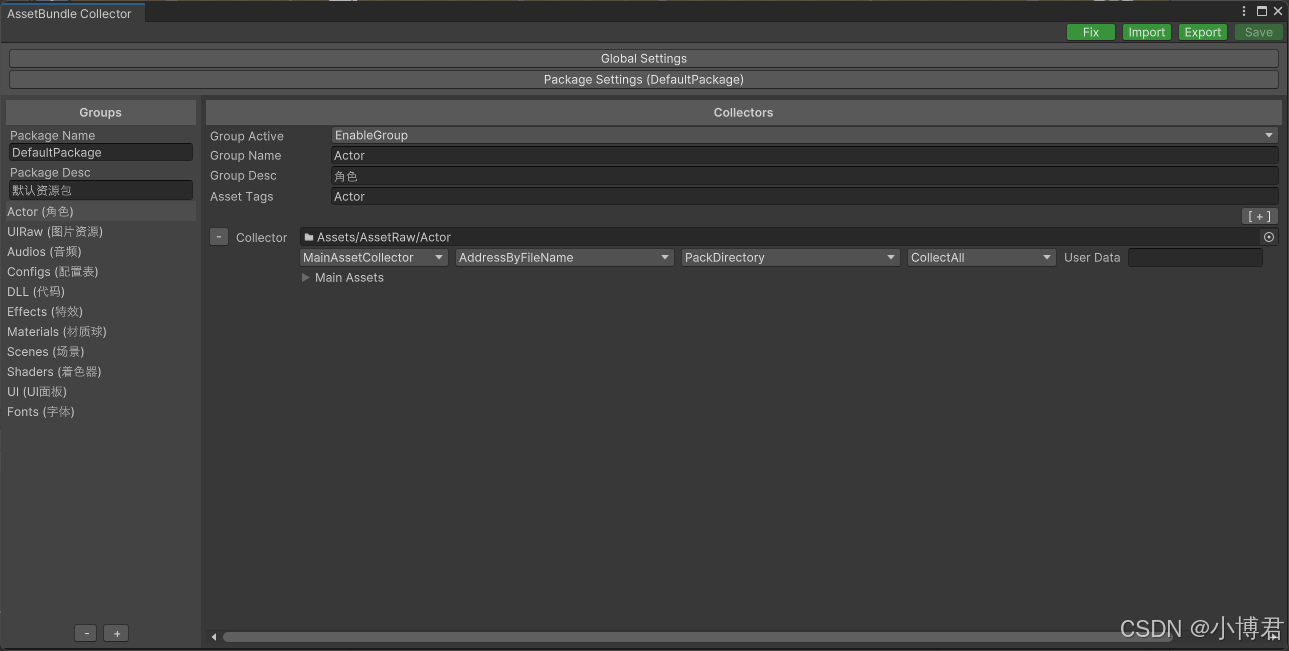Click the target icon at the collector row's right end
Screen dimensions: 1289x651
coord(1268,236)
